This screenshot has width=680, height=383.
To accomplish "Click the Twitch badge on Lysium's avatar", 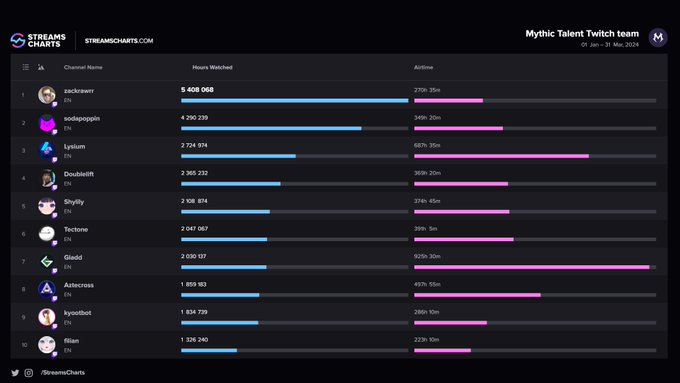I will (55, 160).
